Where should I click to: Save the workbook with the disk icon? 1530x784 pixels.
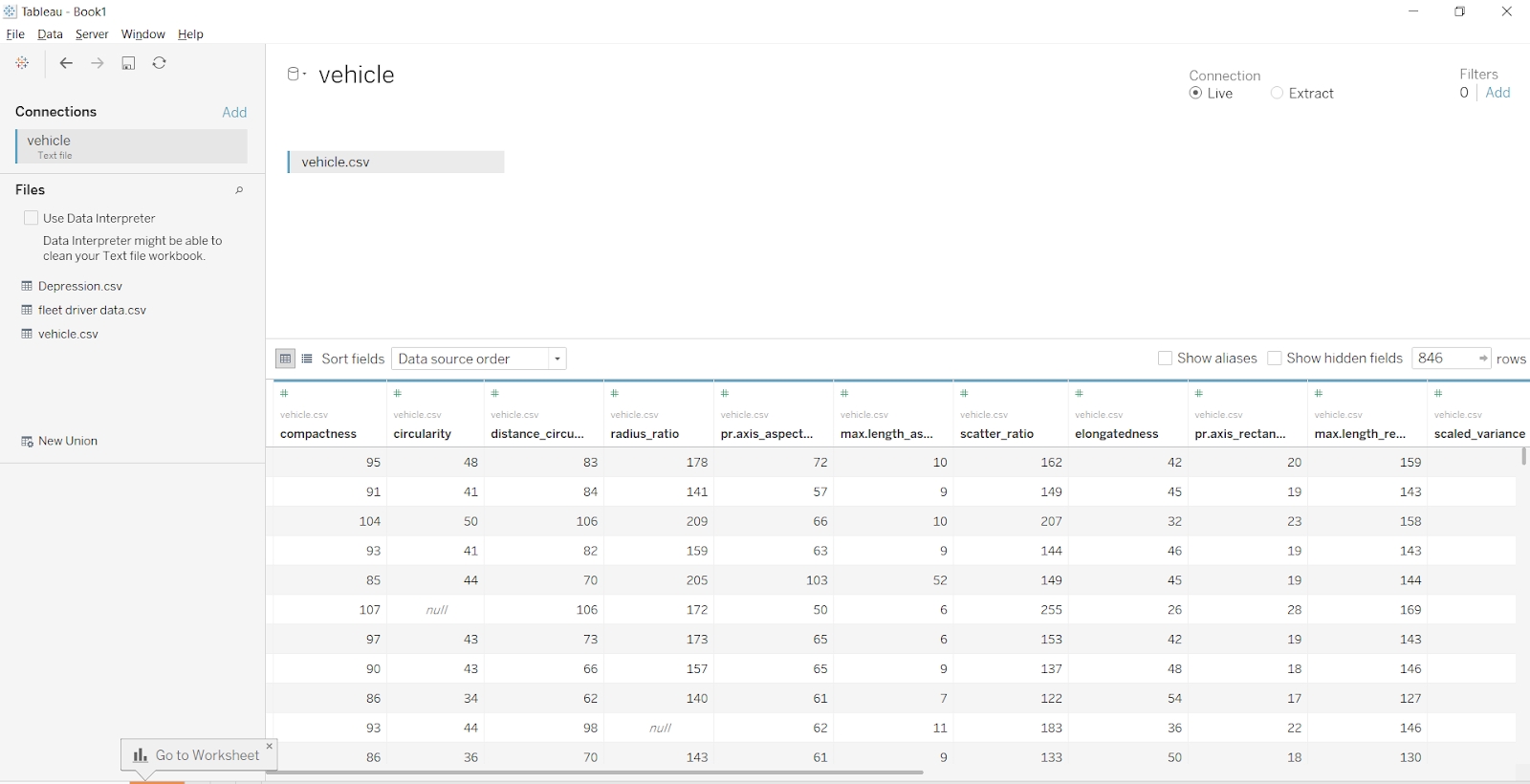128,63
